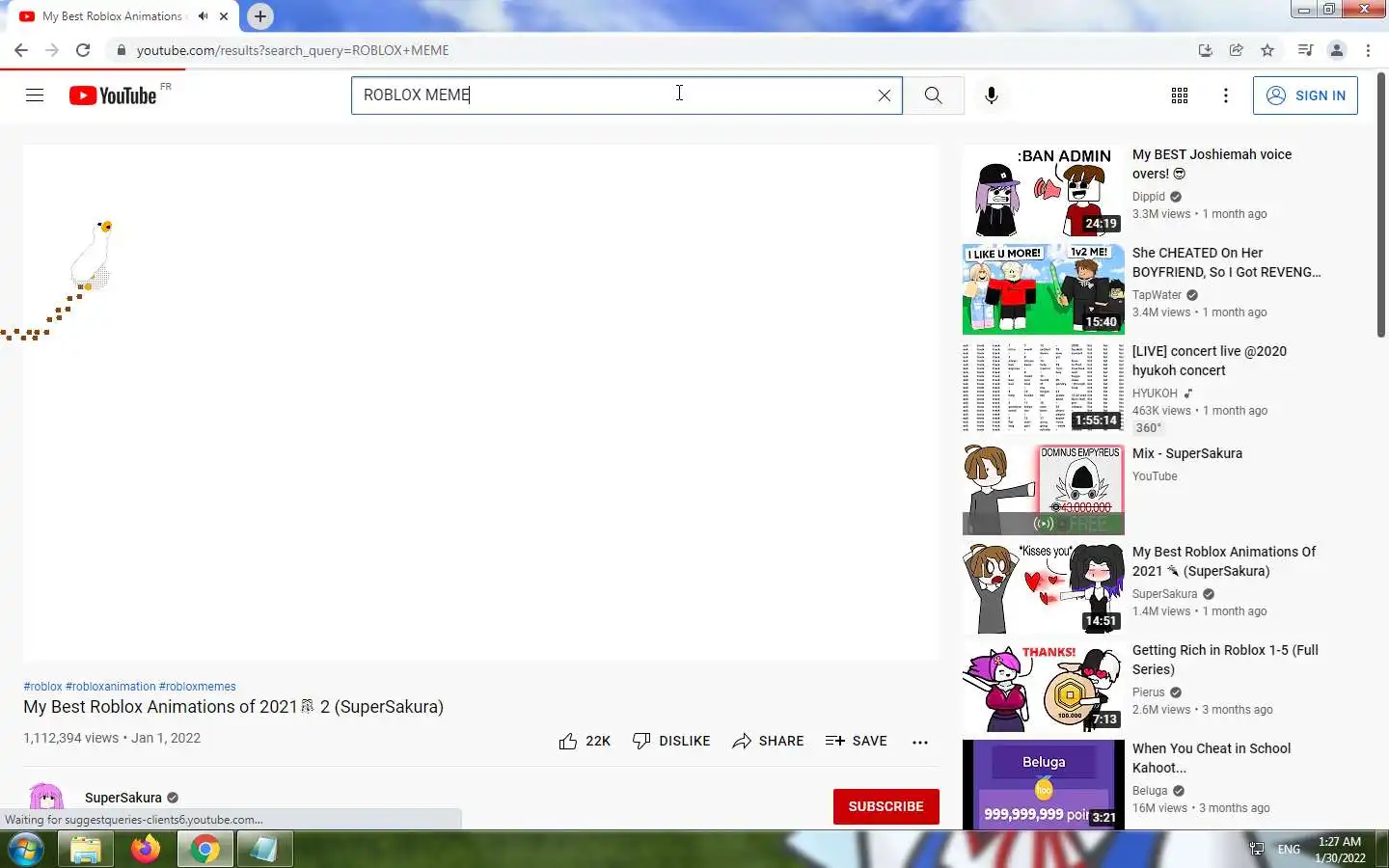1389x868 pixels.
Task: Open YouTube settings three-dot menu
Action: click(x=1225, y=95)
